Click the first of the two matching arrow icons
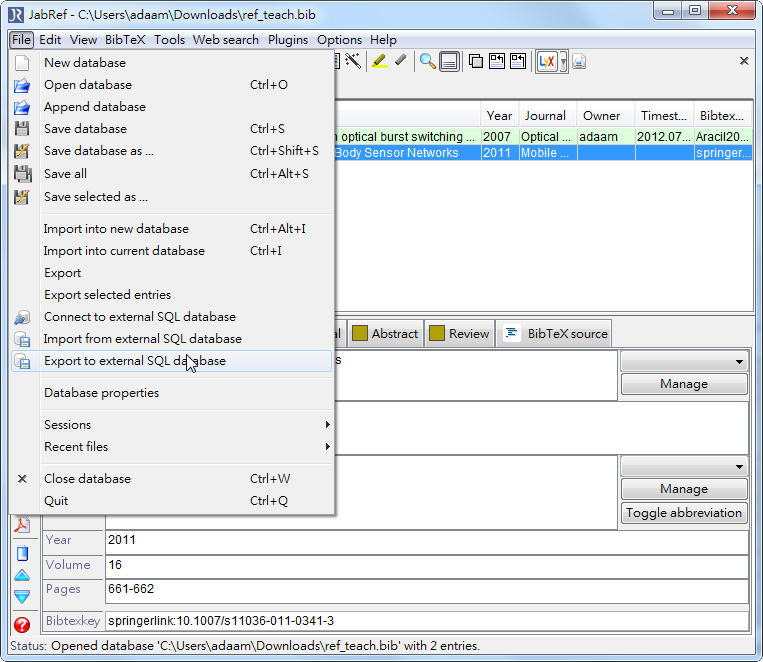The image size is (763, 662). pos(497,61)
